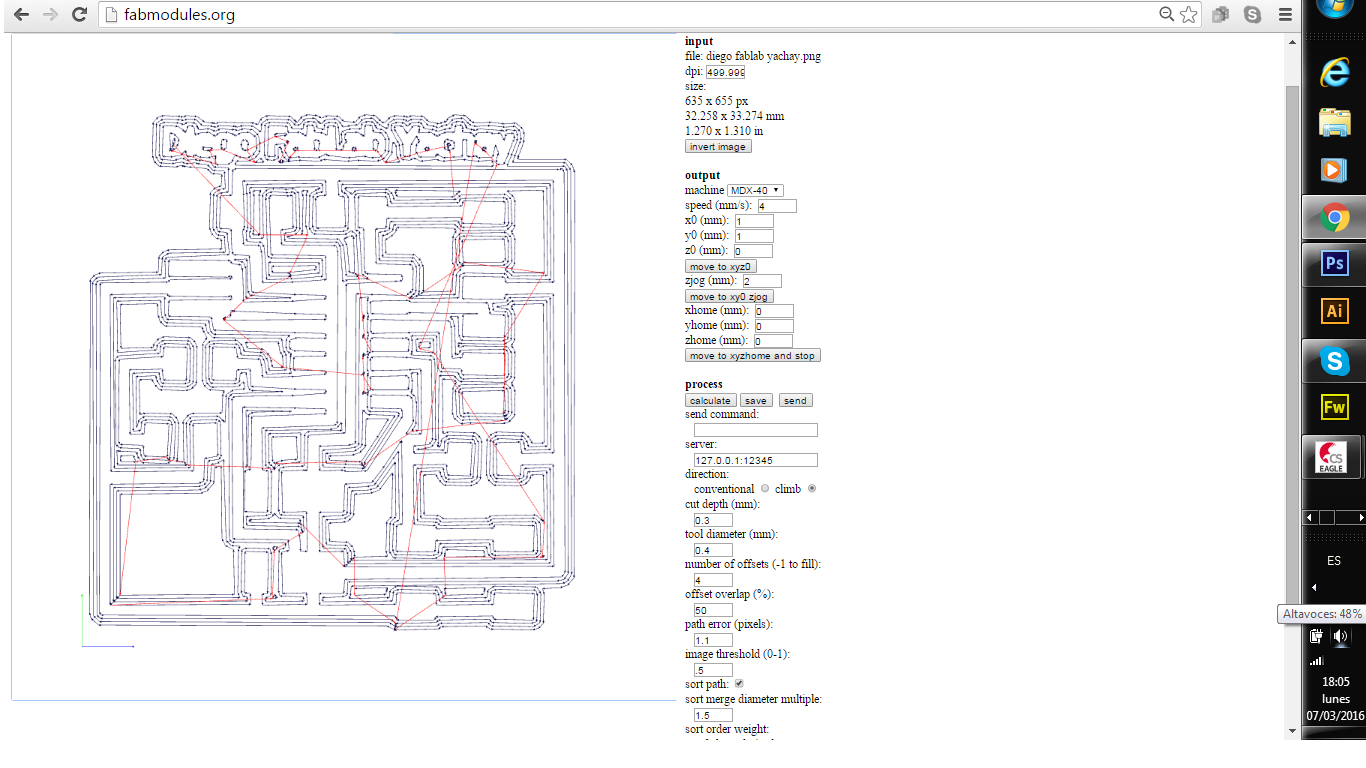Image resolution: width=1366 pixels, height=768 pixels.
Task: Open Adobe Illustrator from the taskbar
Action: pyautogui.click(x=1334, y=311)
